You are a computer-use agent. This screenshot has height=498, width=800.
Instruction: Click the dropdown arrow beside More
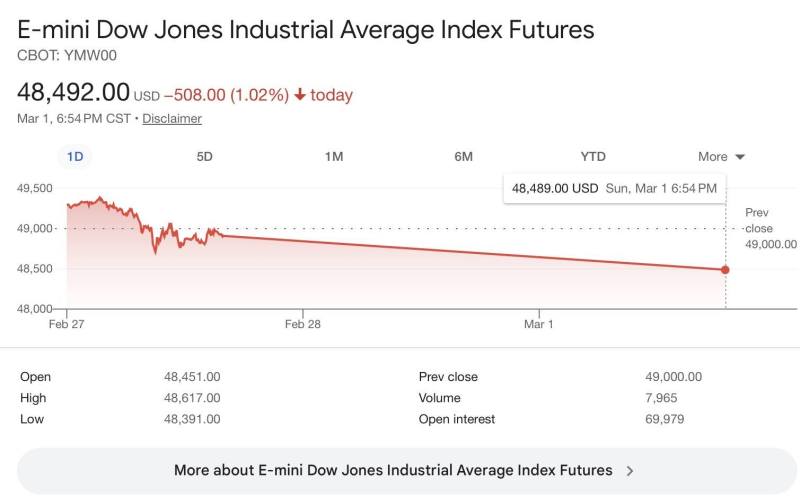(x=740, y=157)
